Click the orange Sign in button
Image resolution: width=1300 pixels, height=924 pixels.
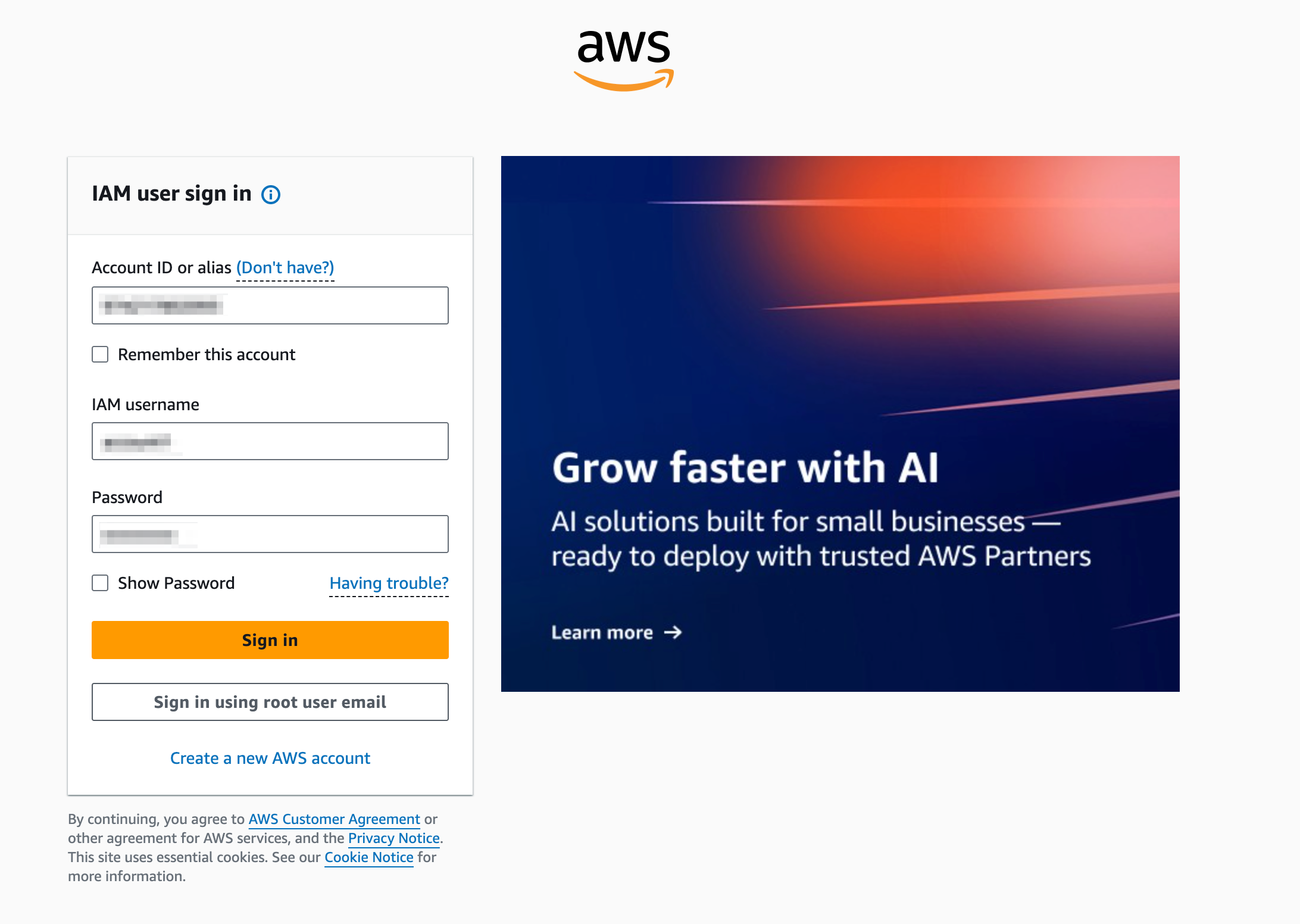pos(270,640)
